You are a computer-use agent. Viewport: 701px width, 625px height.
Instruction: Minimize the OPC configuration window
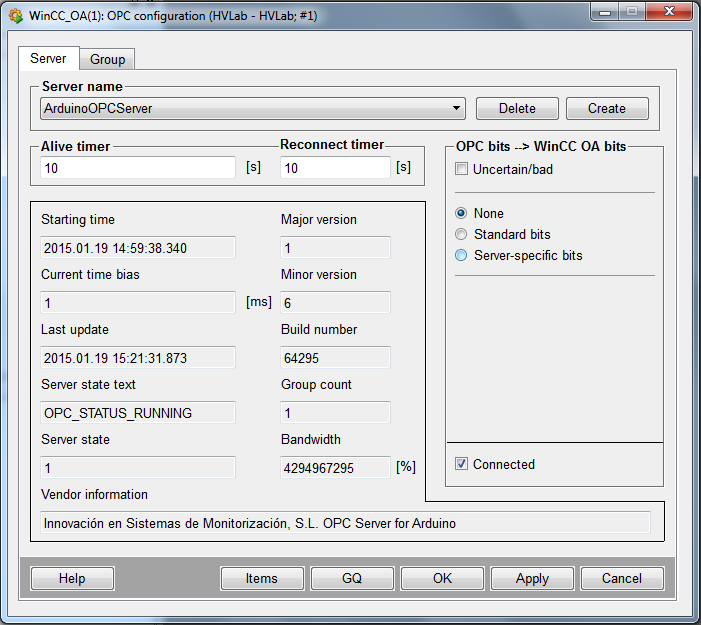[x=605, y=12]
